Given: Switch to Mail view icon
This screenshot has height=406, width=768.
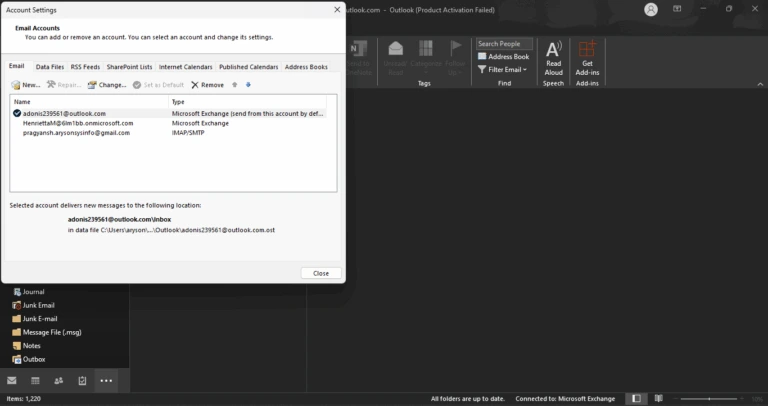Looking at the screenshot, I should (12, 381).
